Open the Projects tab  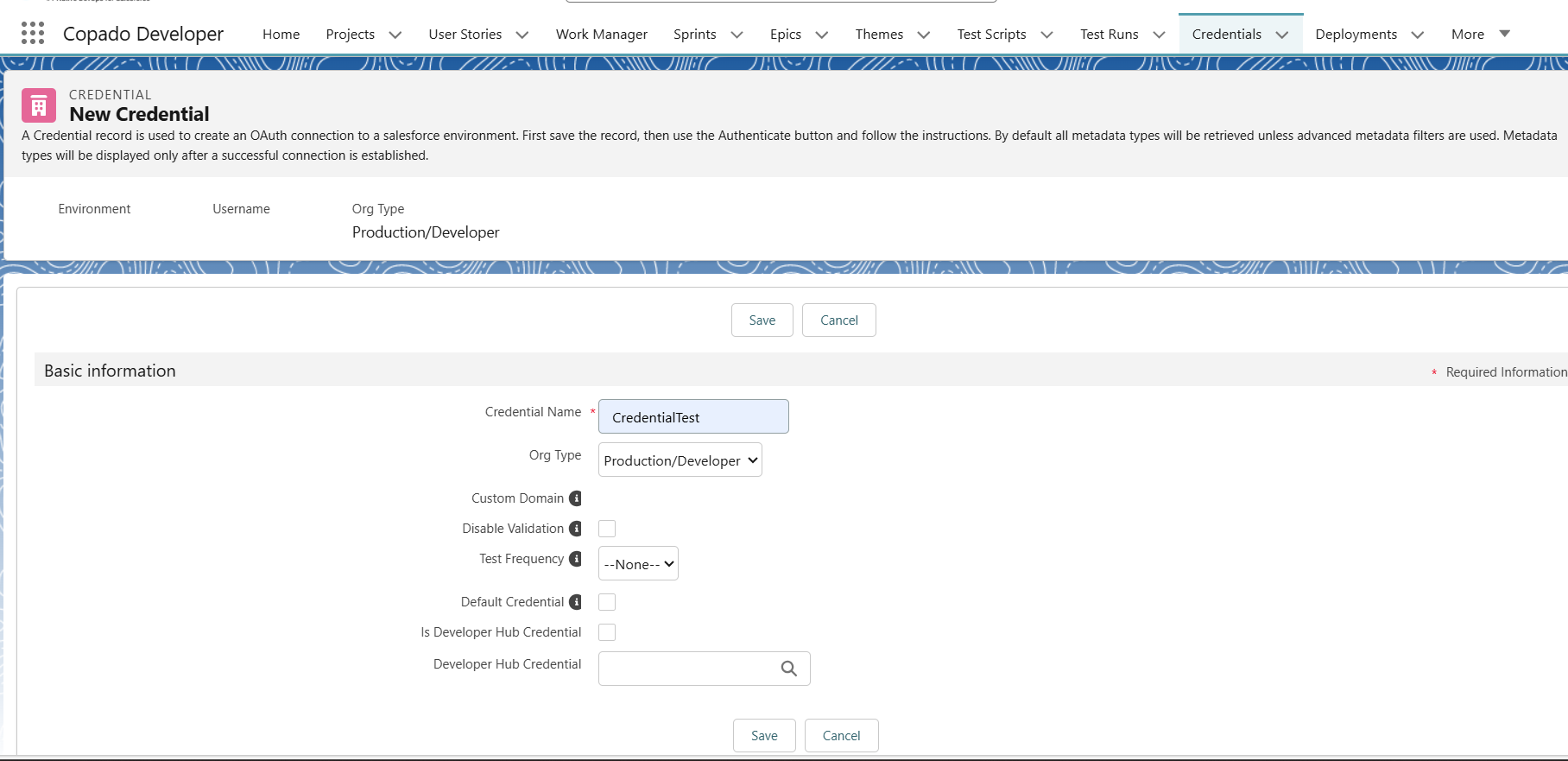coord(351,34)
